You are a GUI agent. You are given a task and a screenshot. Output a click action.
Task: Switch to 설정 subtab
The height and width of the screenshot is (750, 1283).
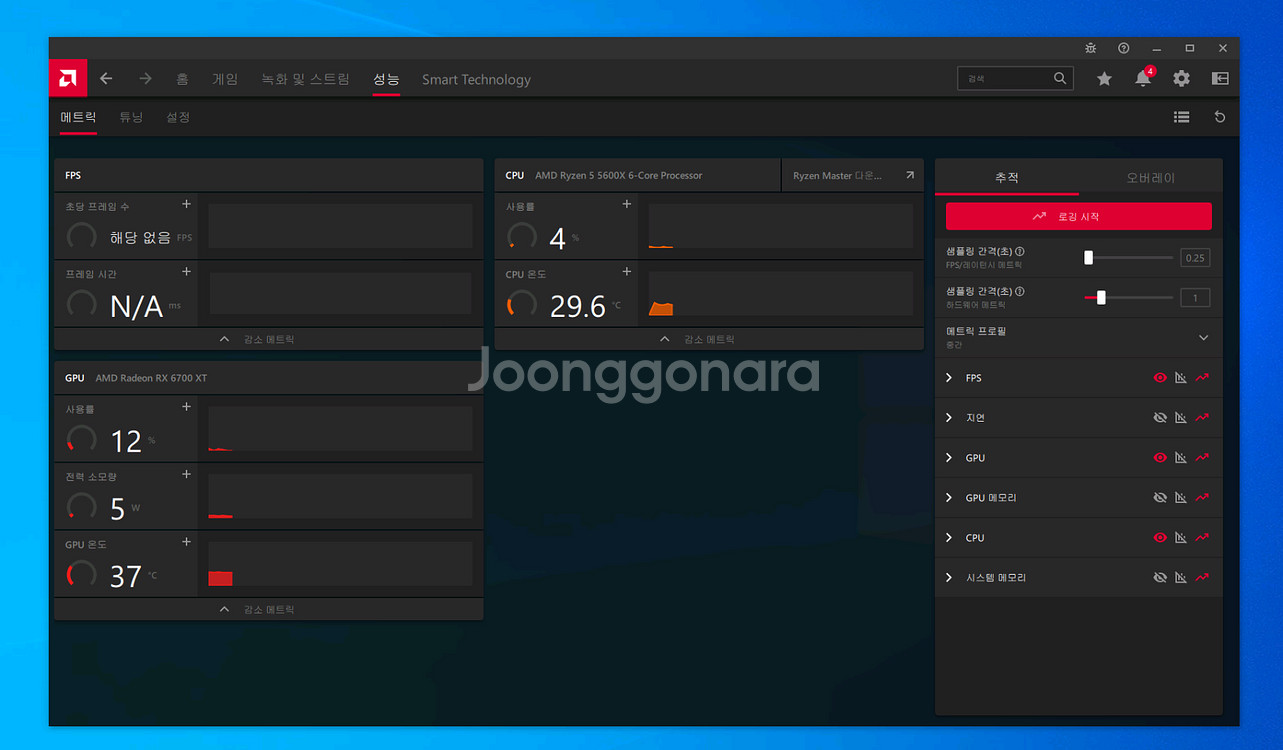pos(178,117)
